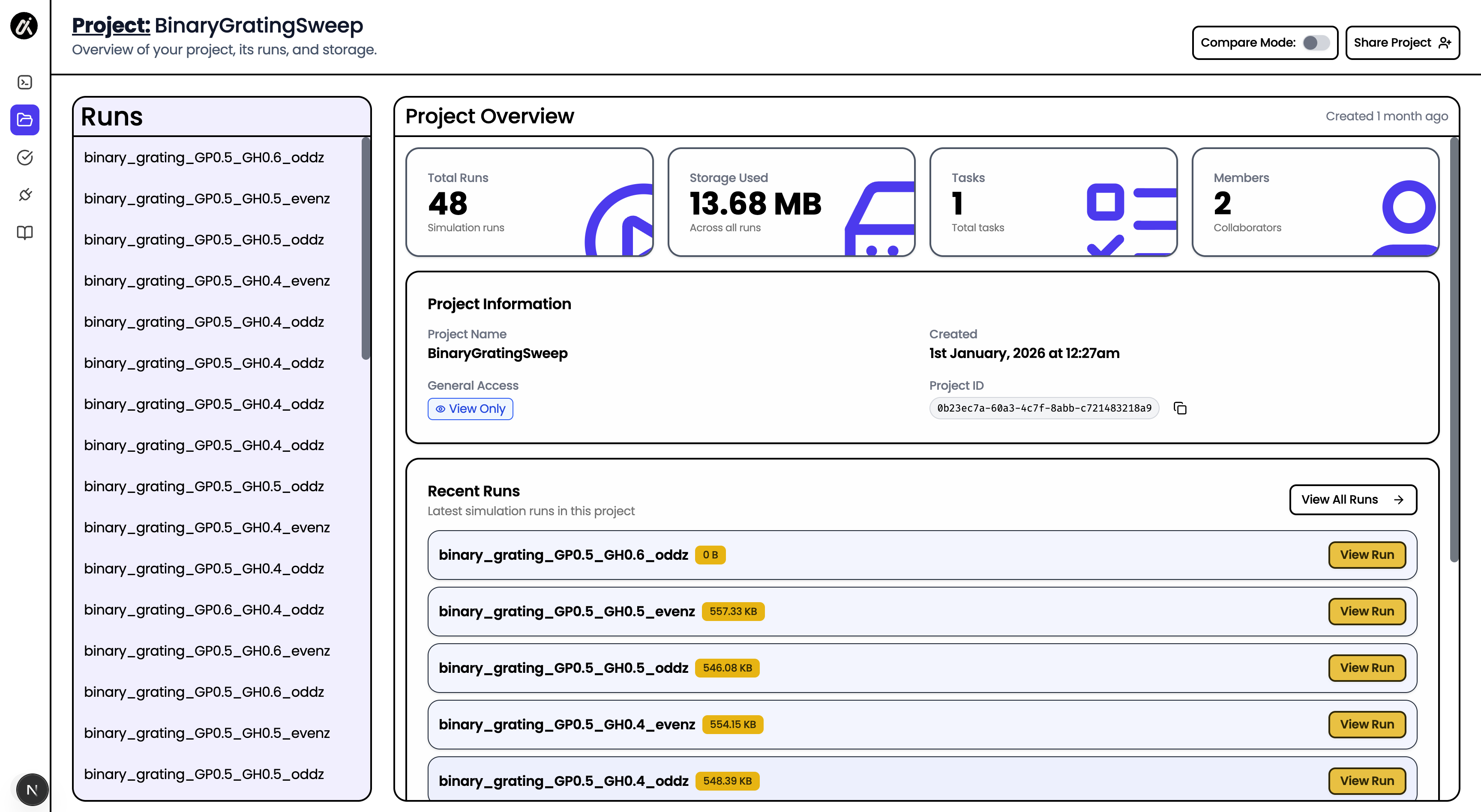Copy the Project ID to the clipboard
This screenshot has width=1481, height=812.
click(x=1180, y=408)
